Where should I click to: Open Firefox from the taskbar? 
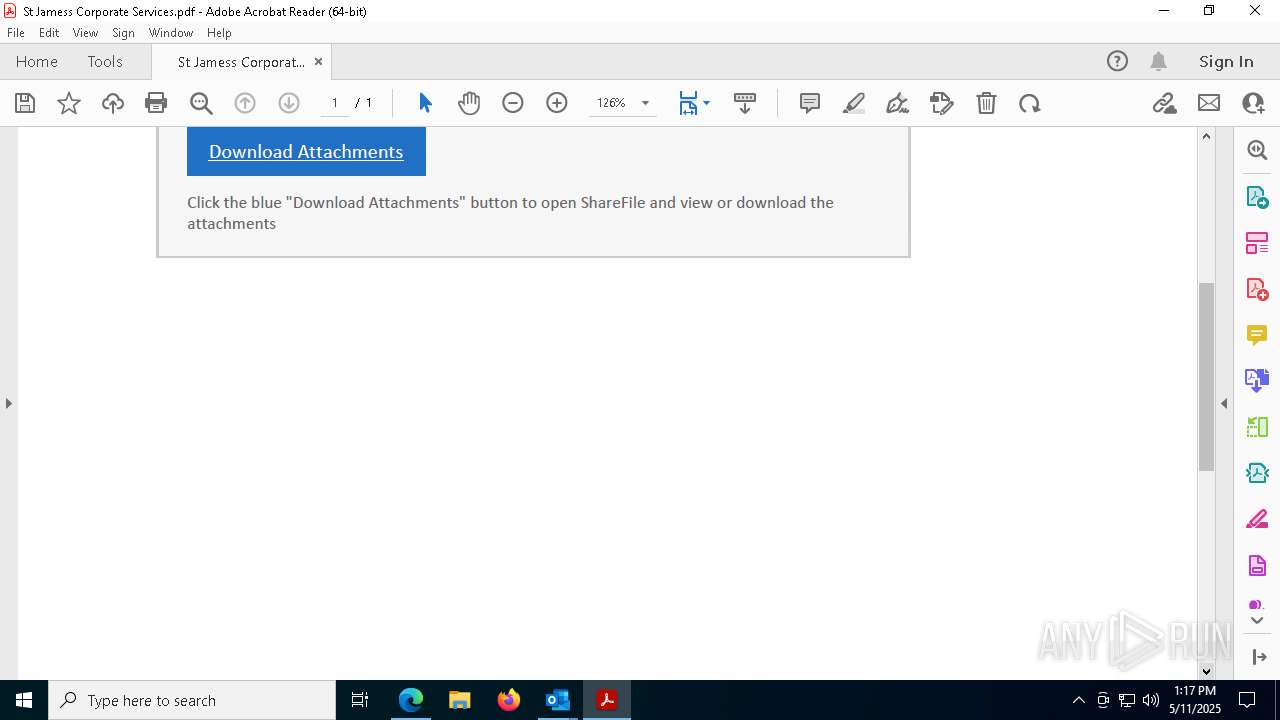pyautogui.click(x=509, y=700)
